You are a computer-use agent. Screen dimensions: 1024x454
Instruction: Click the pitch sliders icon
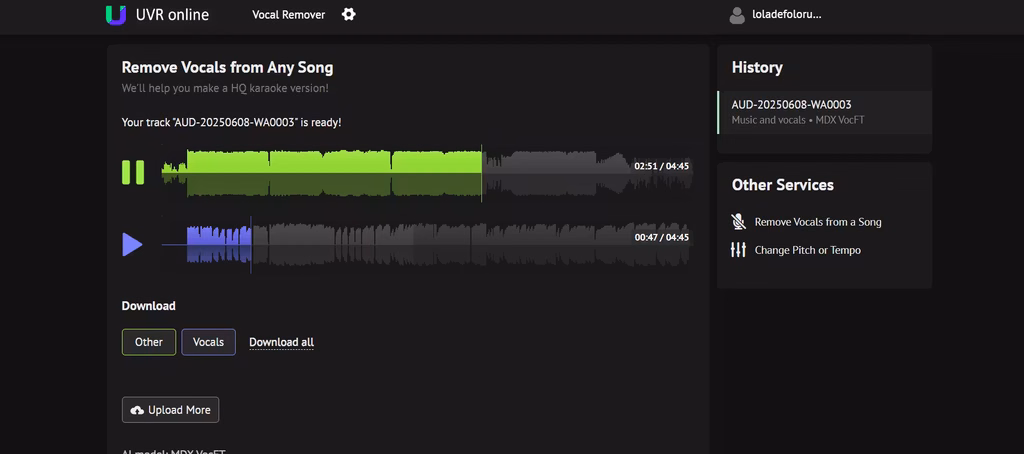(x=739, y=250)
